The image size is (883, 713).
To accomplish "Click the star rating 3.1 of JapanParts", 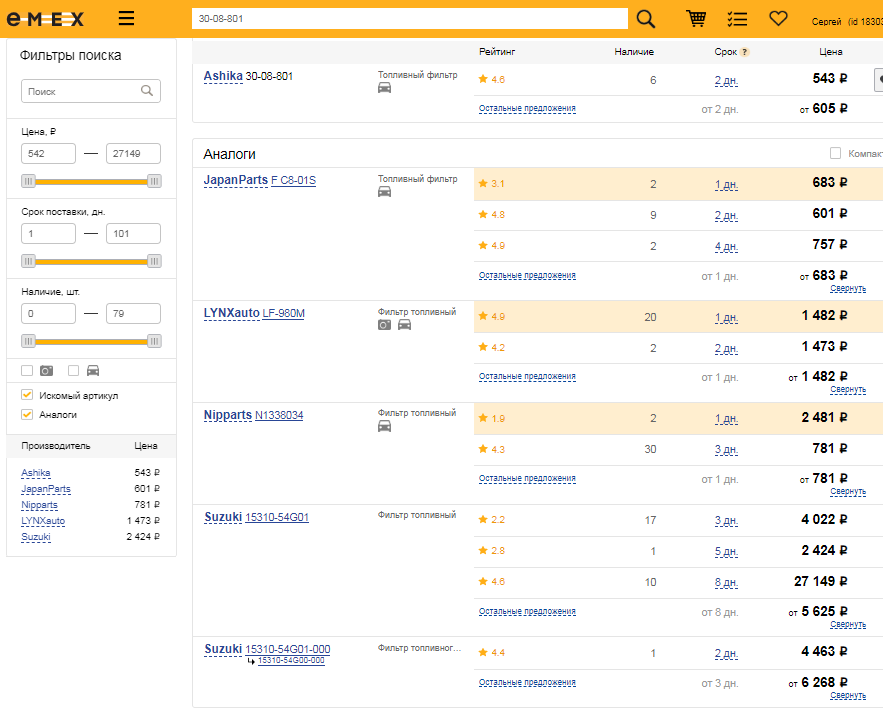I will [x=492, y=184].
